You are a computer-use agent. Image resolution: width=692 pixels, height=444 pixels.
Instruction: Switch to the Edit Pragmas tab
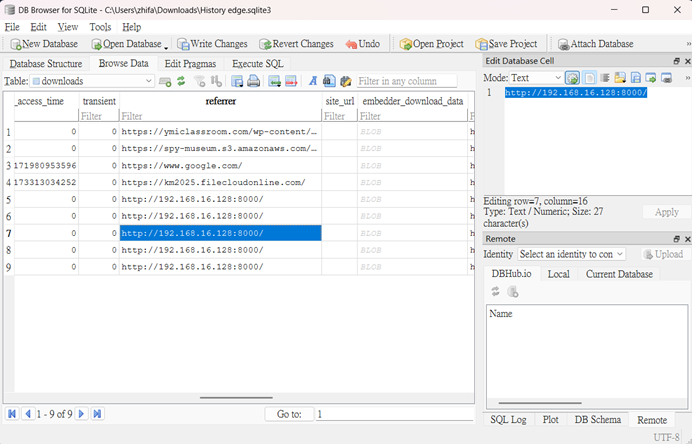(190, 64)
